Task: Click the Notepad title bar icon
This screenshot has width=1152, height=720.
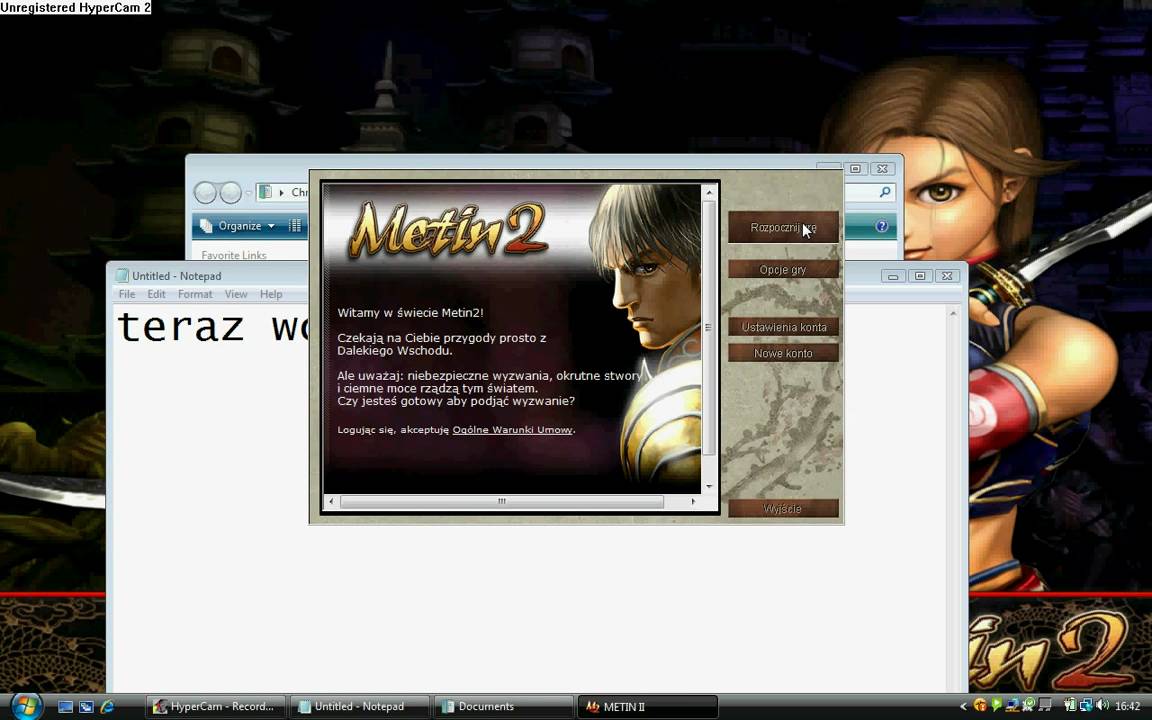Action: click(122, 276)
